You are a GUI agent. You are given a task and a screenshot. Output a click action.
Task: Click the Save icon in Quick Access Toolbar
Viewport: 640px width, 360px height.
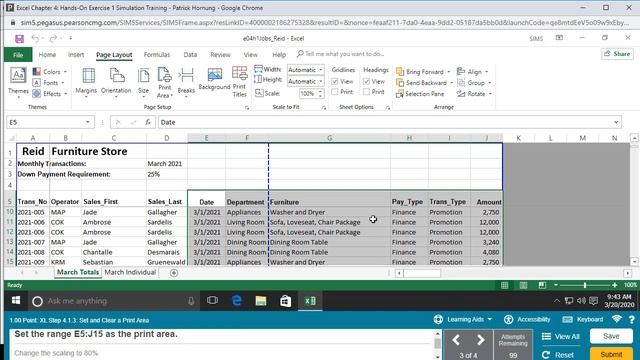click(19, 39)
